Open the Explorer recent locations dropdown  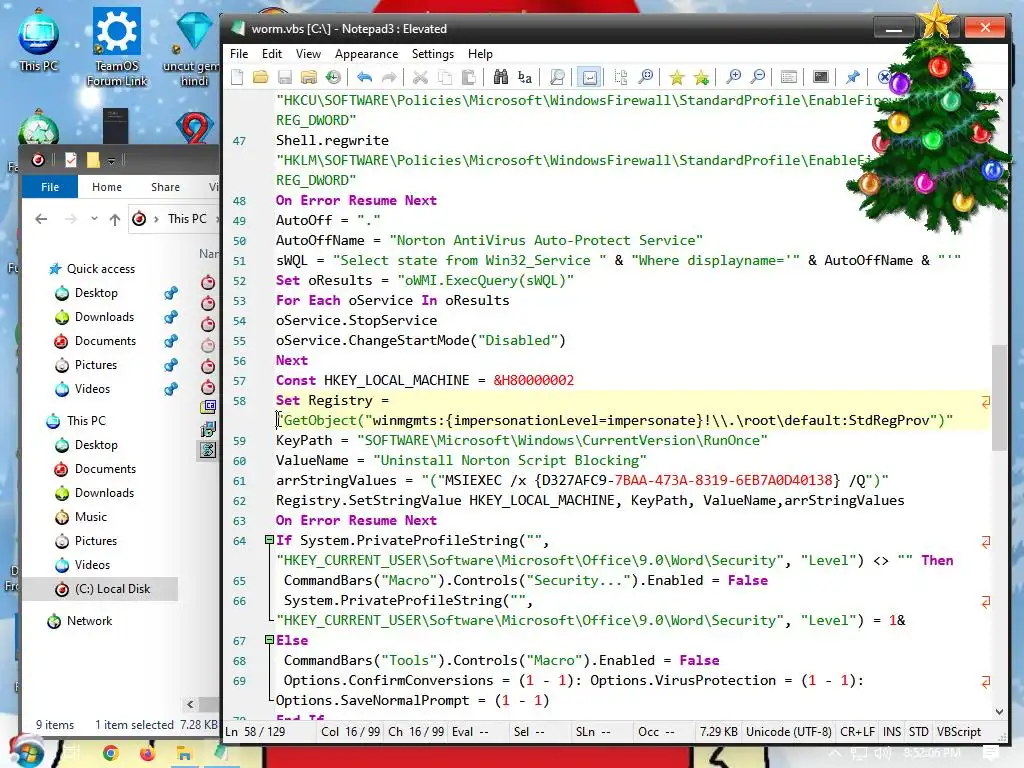pyautogui.click(x=94, y=219)
